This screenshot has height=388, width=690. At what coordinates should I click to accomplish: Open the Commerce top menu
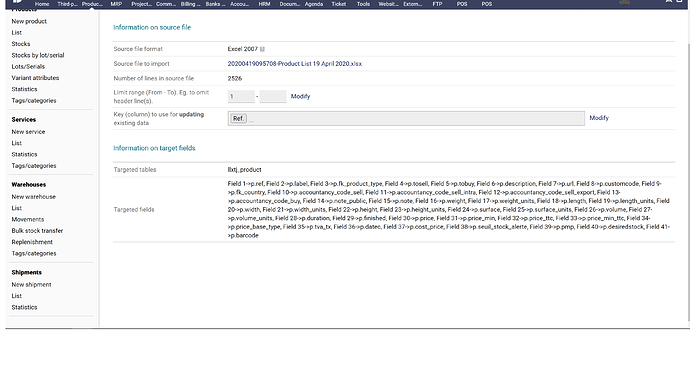click(x=165, y=4)
